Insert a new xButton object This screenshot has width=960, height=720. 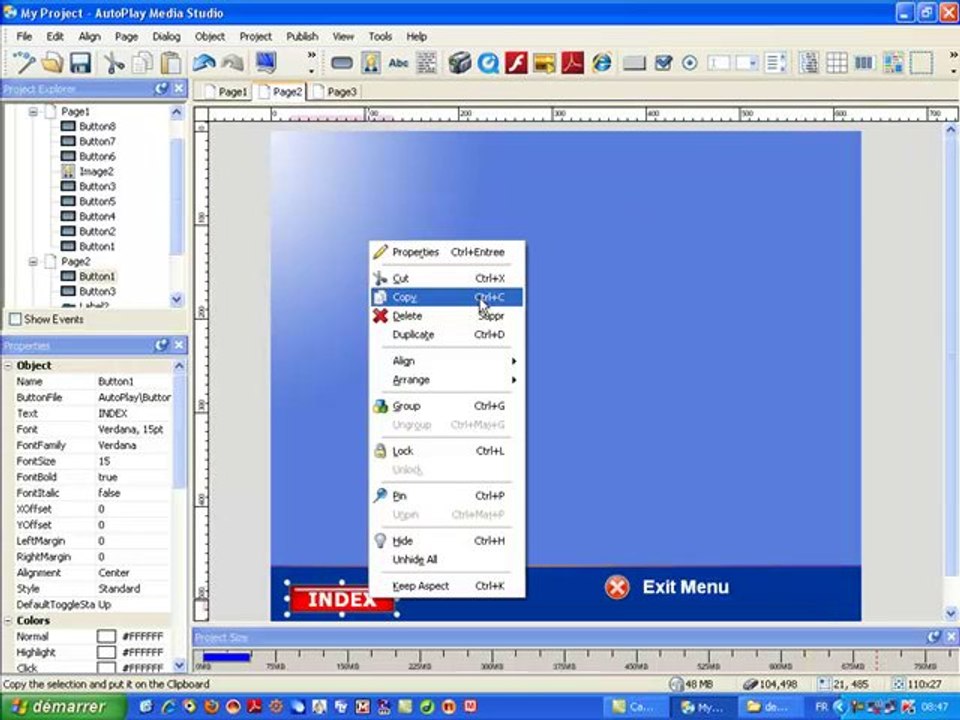point(634,62)
